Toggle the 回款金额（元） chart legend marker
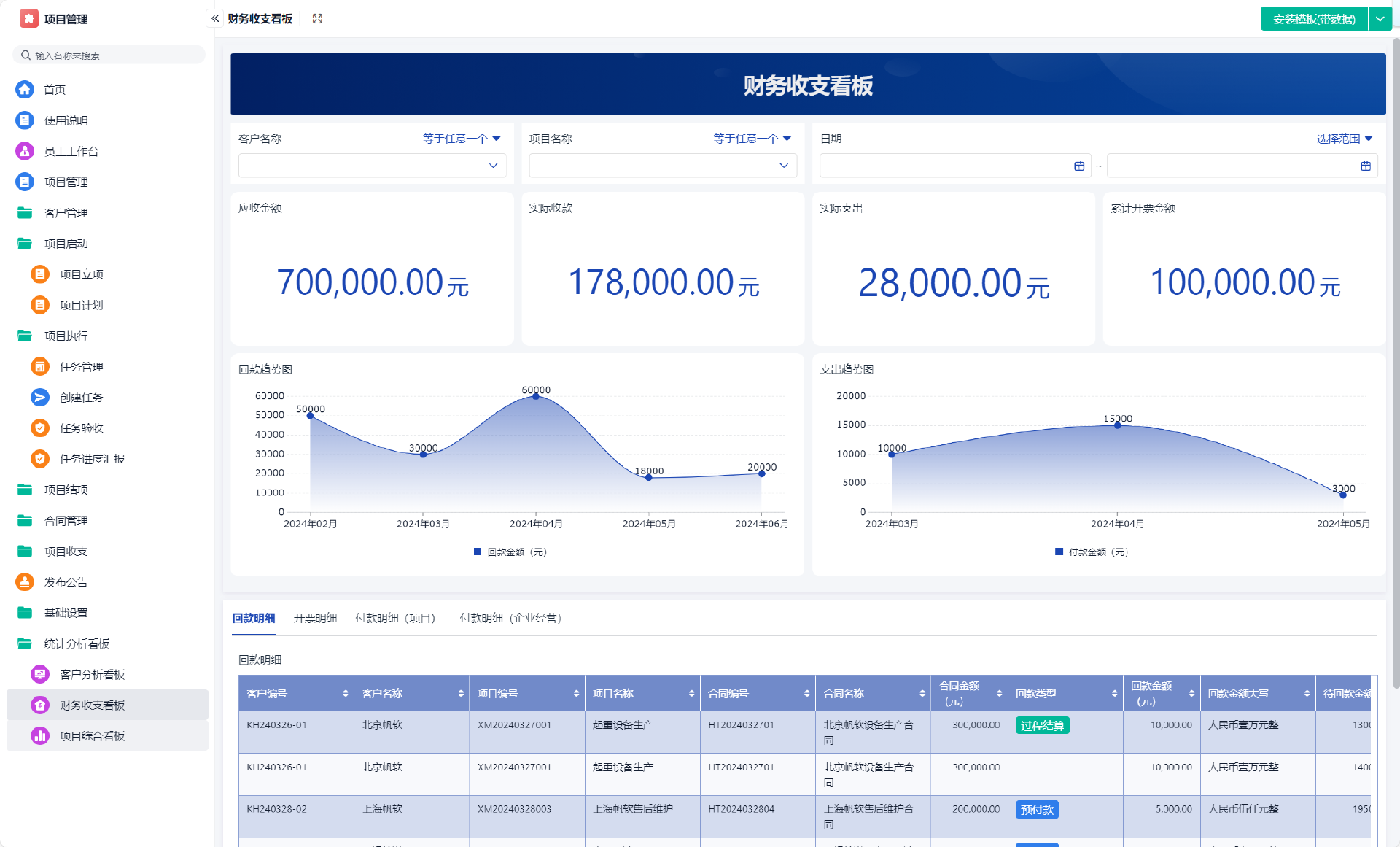The height and width of the screenshot is (847, 1400). click(478, 552)
